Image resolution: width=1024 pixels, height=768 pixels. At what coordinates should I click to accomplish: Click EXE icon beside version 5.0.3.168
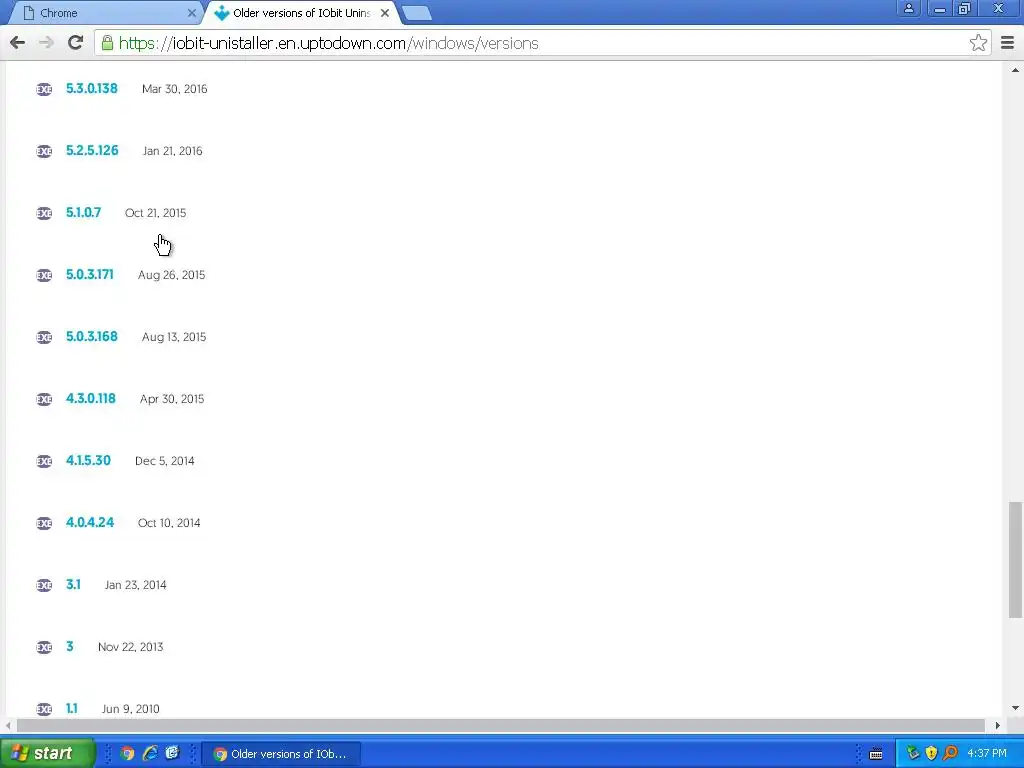(x=44, y=338)
